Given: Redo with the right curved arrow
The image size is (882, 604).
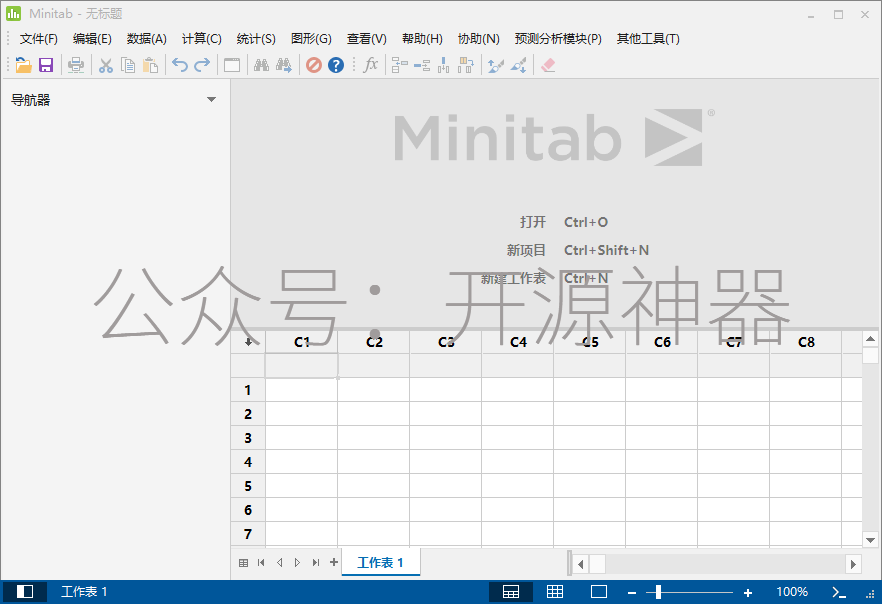Looking at the screenshot, I should [202, 65].
